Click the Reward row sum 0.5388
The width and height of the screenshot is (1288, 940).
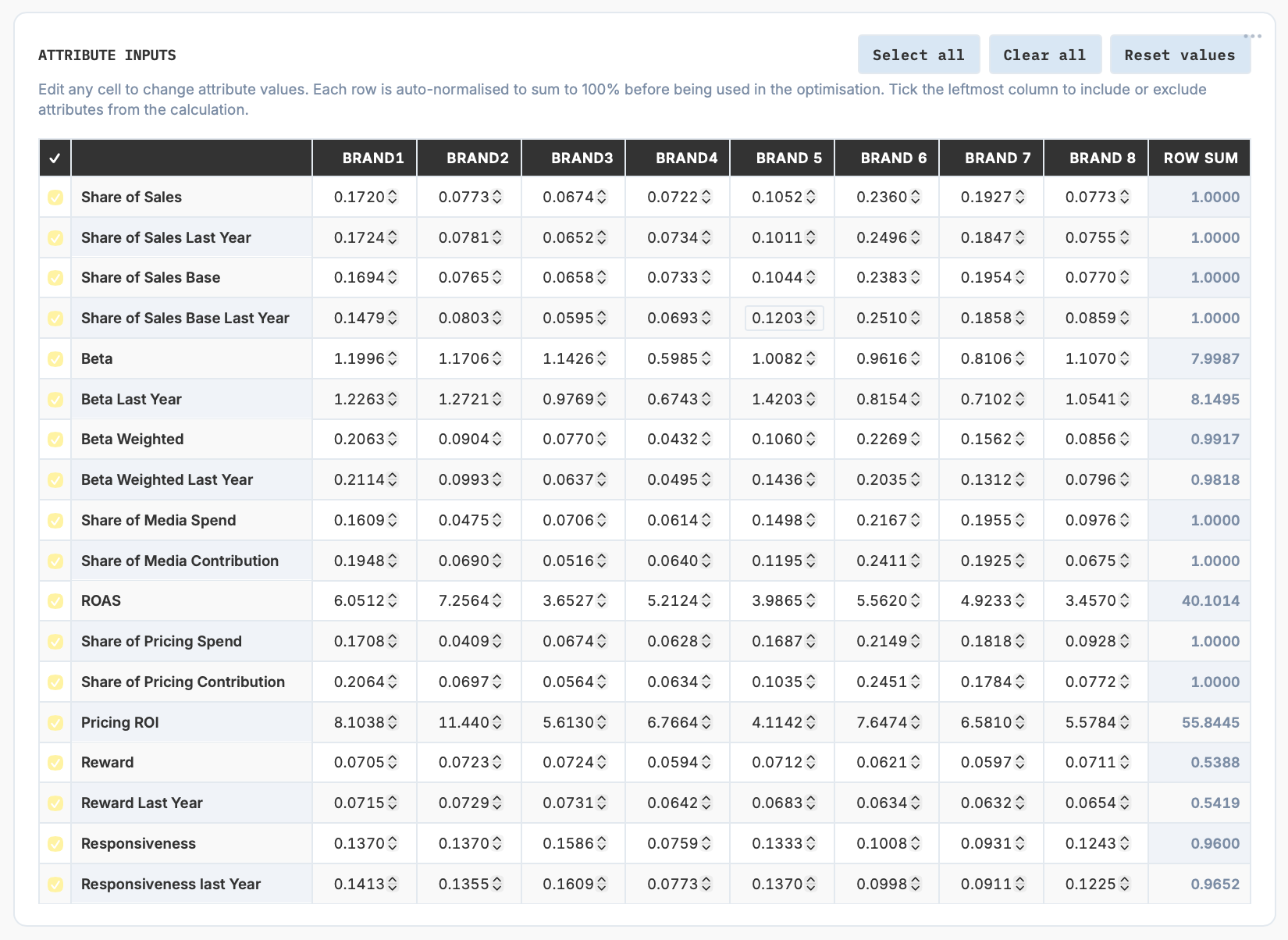(x=1215, y=763)
